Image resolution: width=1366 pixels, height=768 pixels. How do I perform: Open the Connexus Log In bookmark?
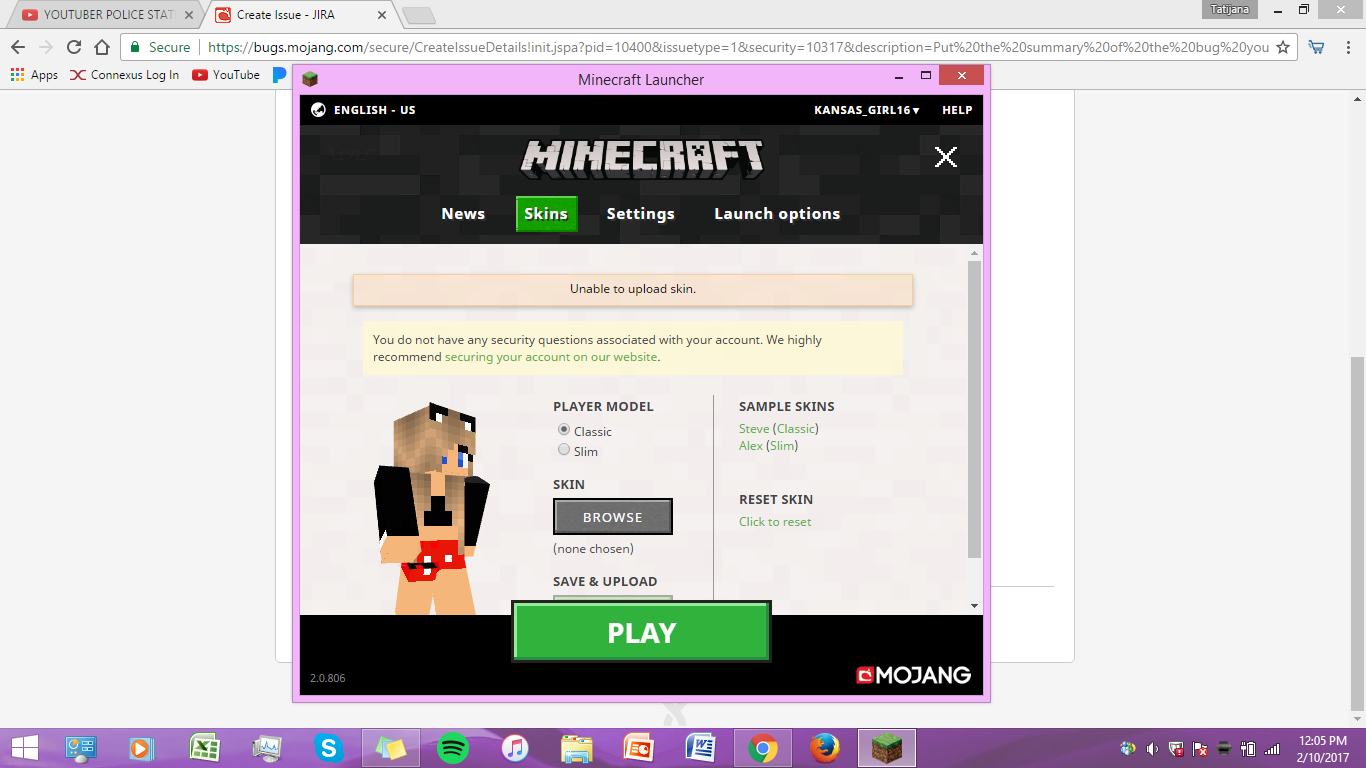pos(124,75)
